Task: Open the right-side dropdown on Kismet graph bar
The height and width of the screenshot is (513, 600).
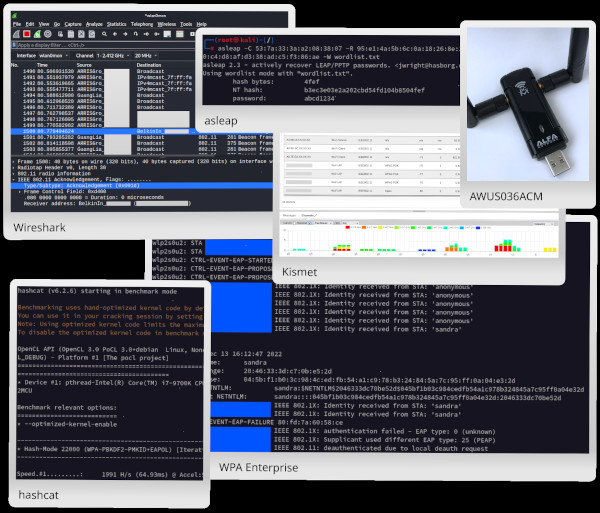Action: [x=543, y=224]
